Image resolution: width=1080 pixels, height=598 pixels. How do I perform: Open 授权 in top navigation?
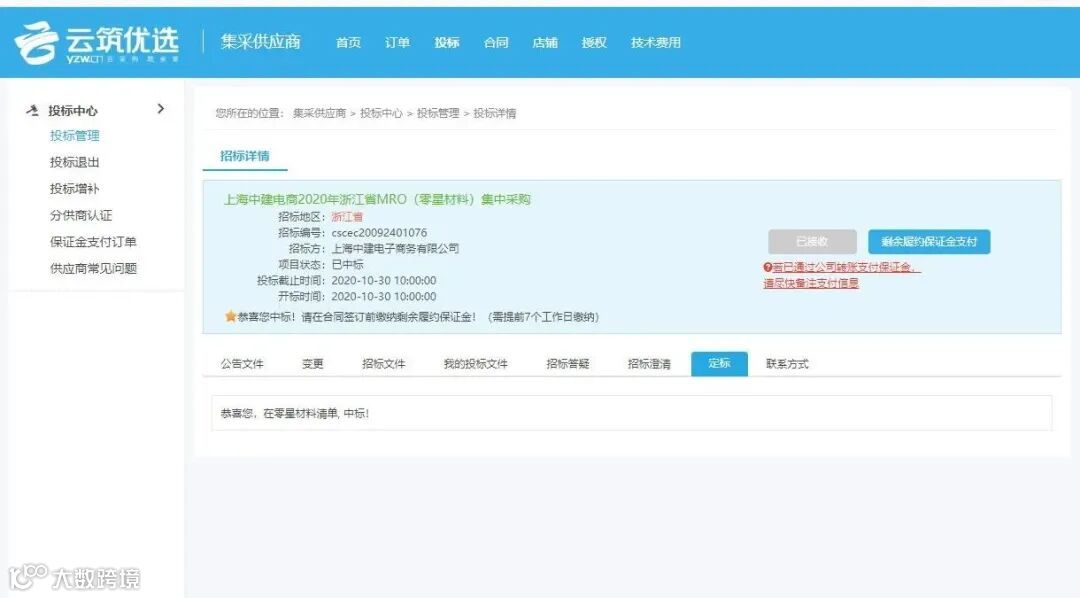[x=594, y=43]
